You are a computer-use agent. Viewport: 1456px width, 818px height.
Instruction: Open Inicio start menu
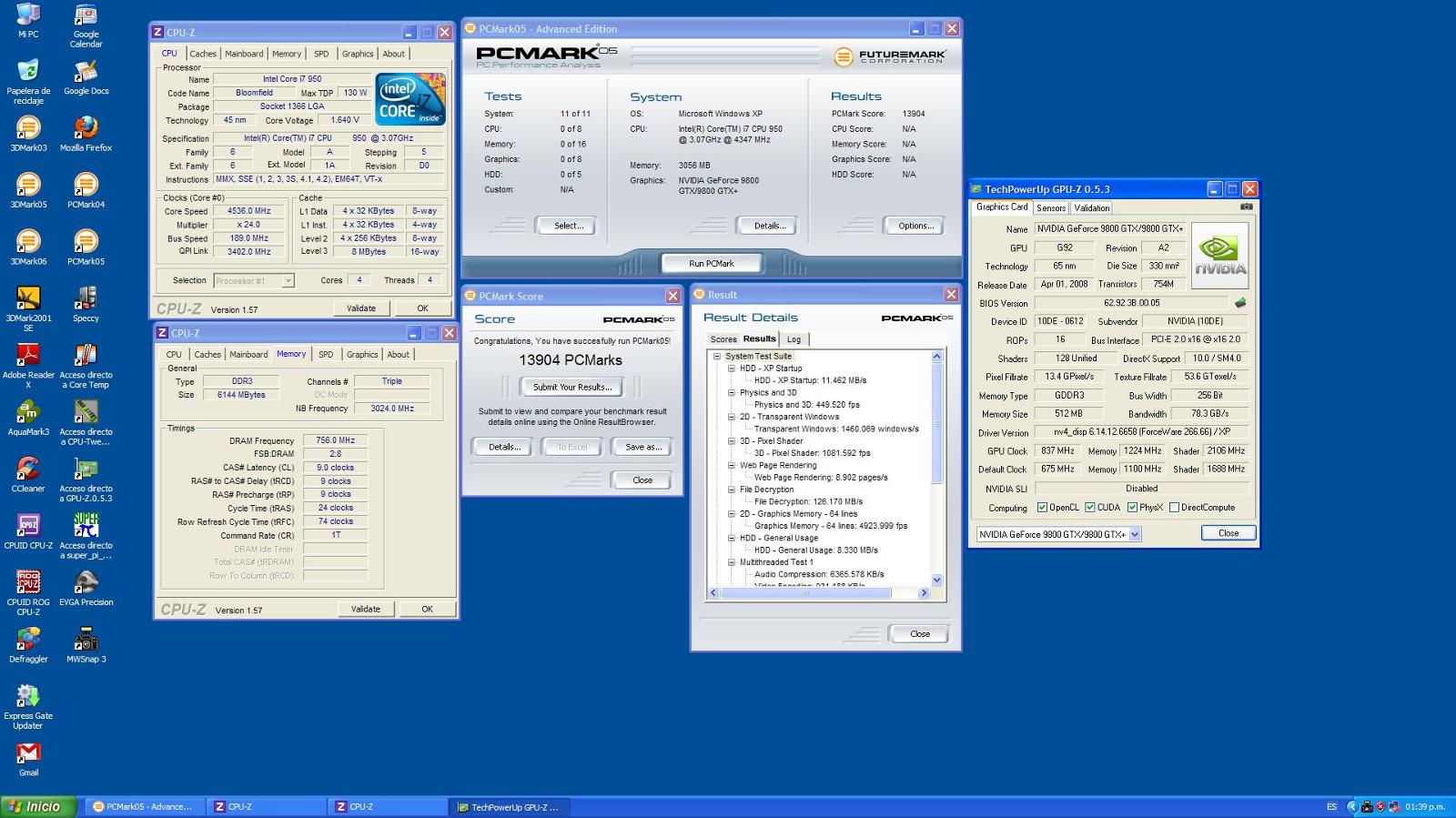38,806
